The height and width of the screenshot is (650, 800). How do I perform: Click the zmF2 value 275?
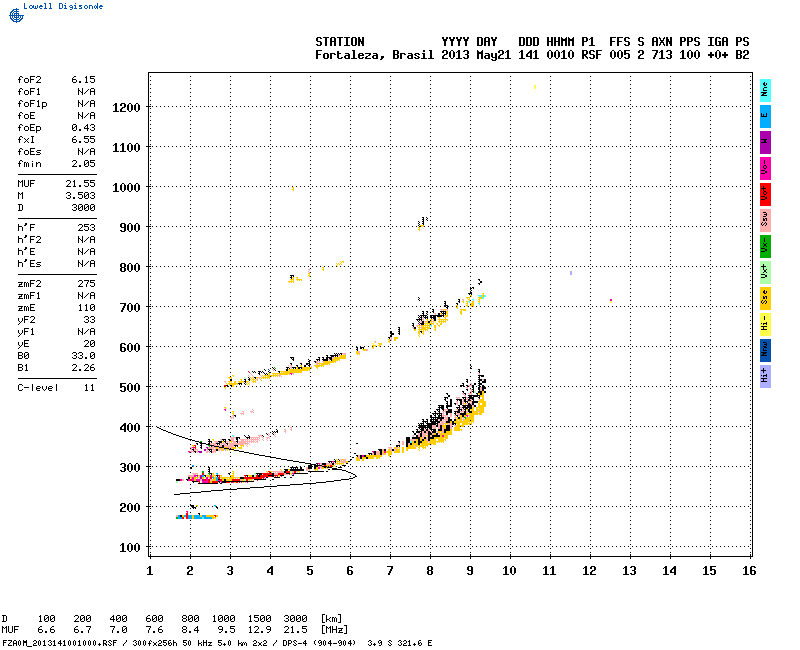86,284
